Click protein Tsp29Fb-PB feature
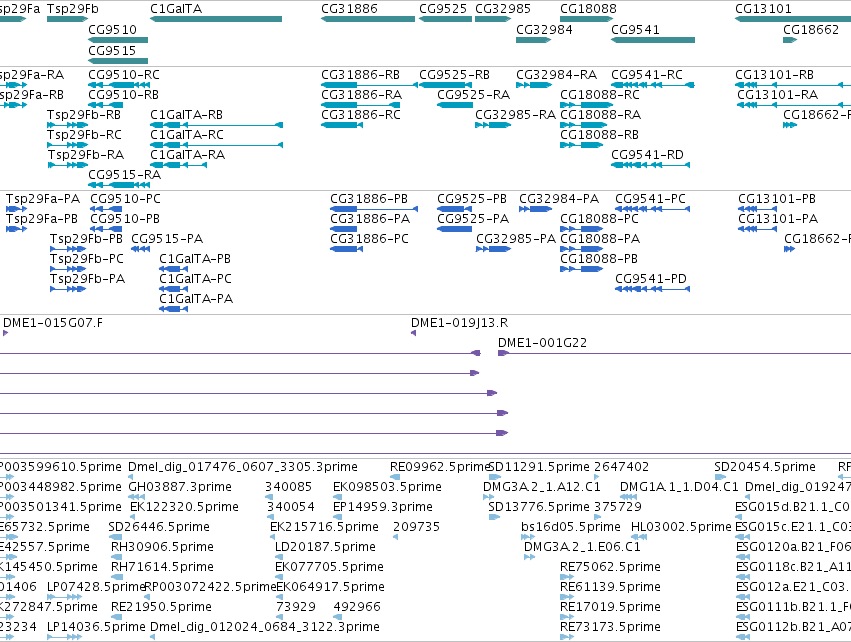This screenshot has width=851, height=642. [x=68, y=249]
